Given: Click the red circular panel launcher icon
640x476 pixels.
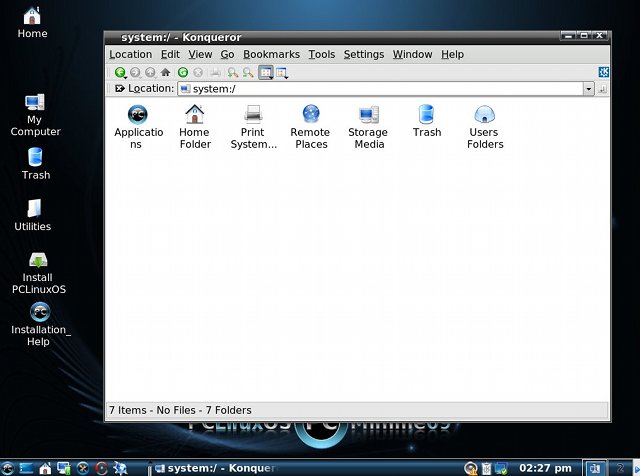Looking at the screenshot, I should point(101,468).
